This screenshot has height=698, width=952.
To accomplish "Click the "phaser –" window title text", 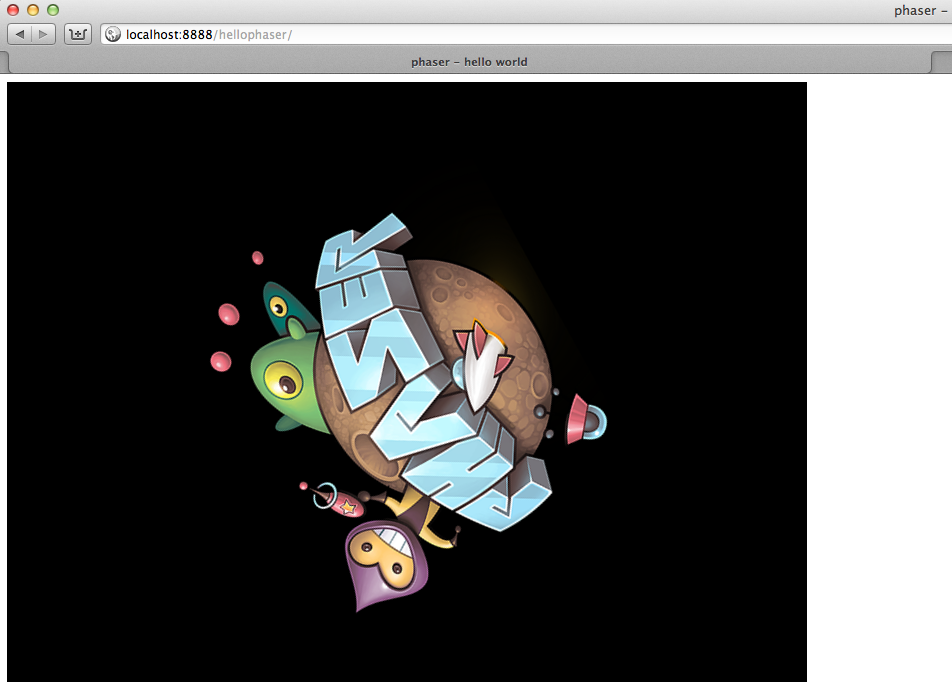I will (x=920, y=10).
